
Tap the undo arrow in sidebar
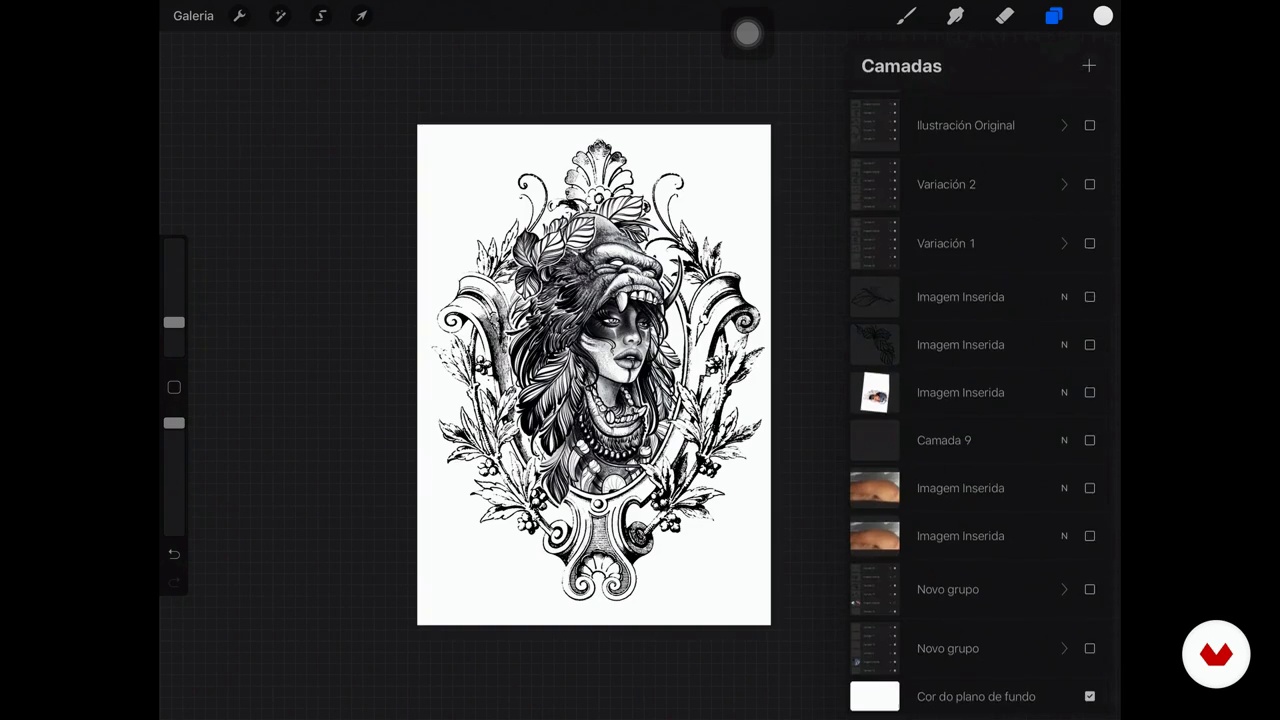tap(174, 554)
